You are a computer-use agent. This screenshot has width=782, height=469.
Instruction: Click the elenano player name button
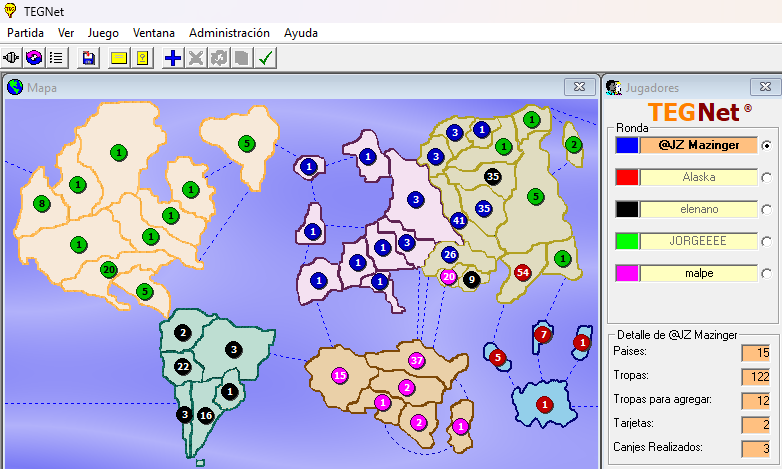(x=699, y=210)
